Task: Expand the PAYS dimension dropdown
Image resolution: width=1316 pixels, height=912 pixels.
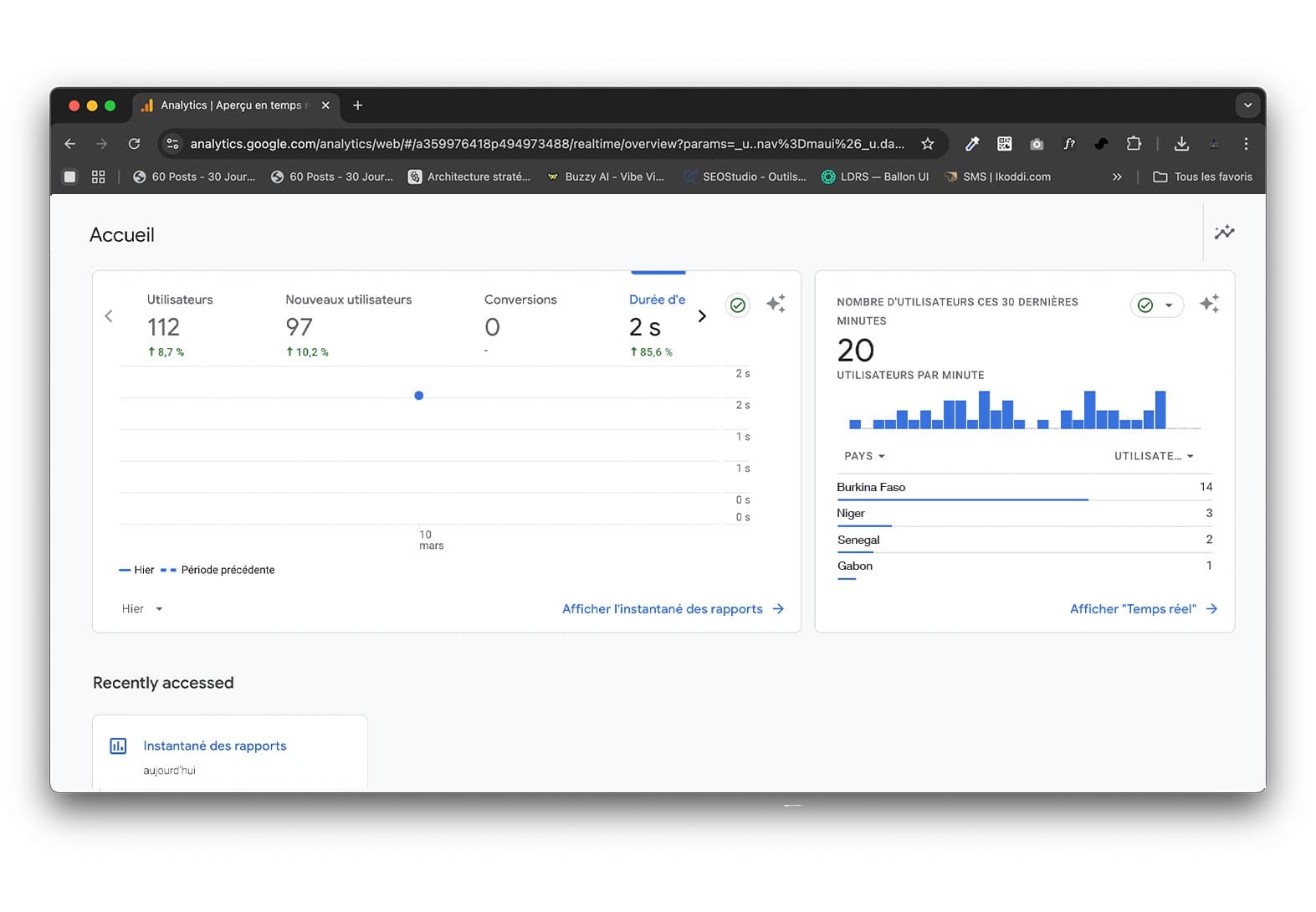Action: 864,456
